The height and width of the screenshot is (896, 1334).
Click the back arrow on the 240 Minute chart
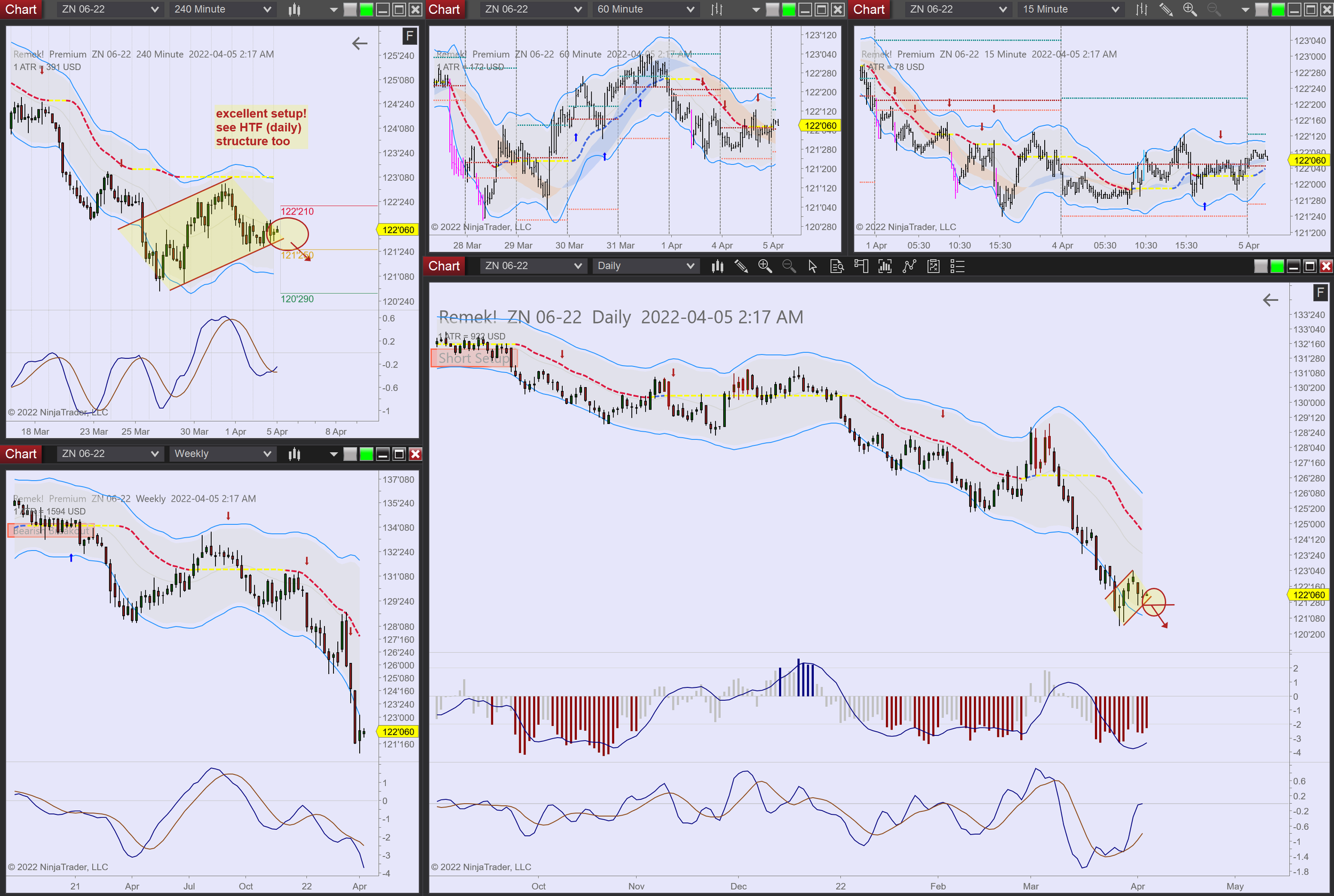tap(360, 43)
